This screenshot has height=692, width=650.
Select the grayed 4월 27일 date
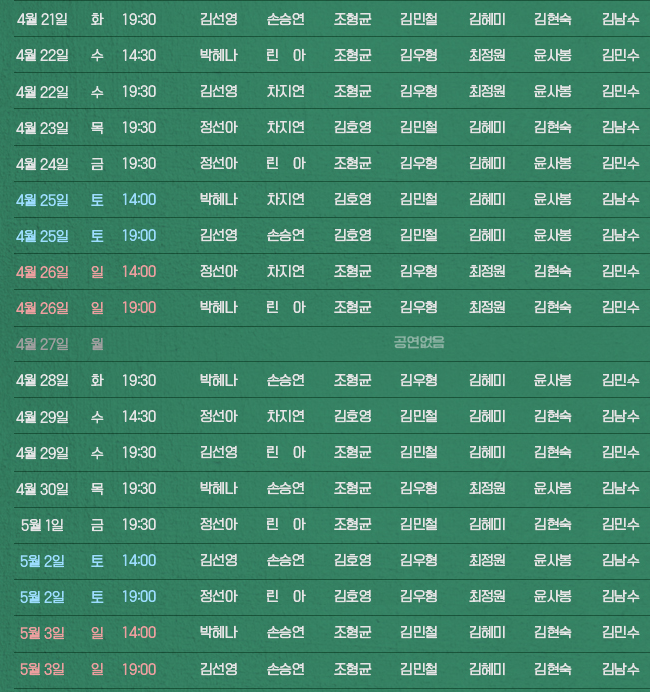(42, 344)
